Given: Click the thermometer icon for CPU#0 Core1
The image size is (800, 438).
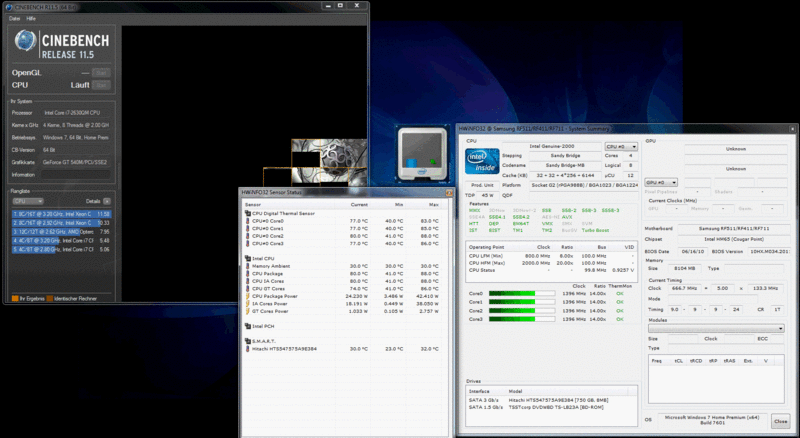Looking at the screenshot, I should click(x=248, y=229).
